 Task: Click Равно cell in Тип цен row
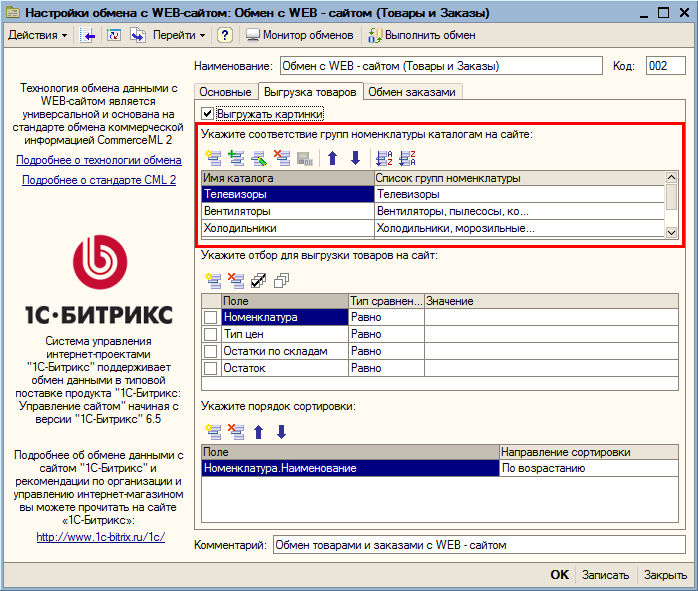pyautogui.click(x=386, y=334)
